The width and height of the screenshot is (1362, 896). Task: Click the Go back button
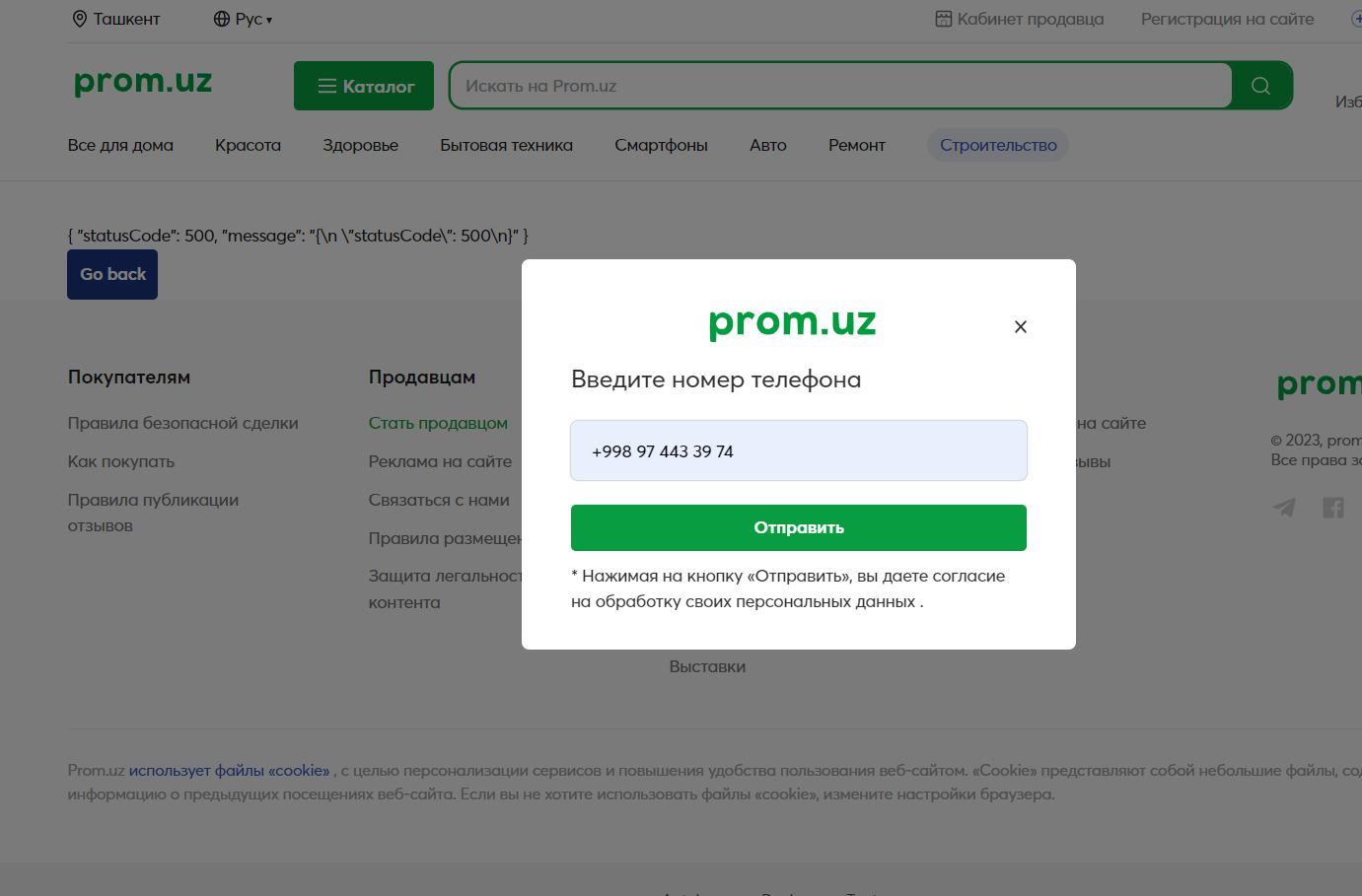tap(112, 274)
